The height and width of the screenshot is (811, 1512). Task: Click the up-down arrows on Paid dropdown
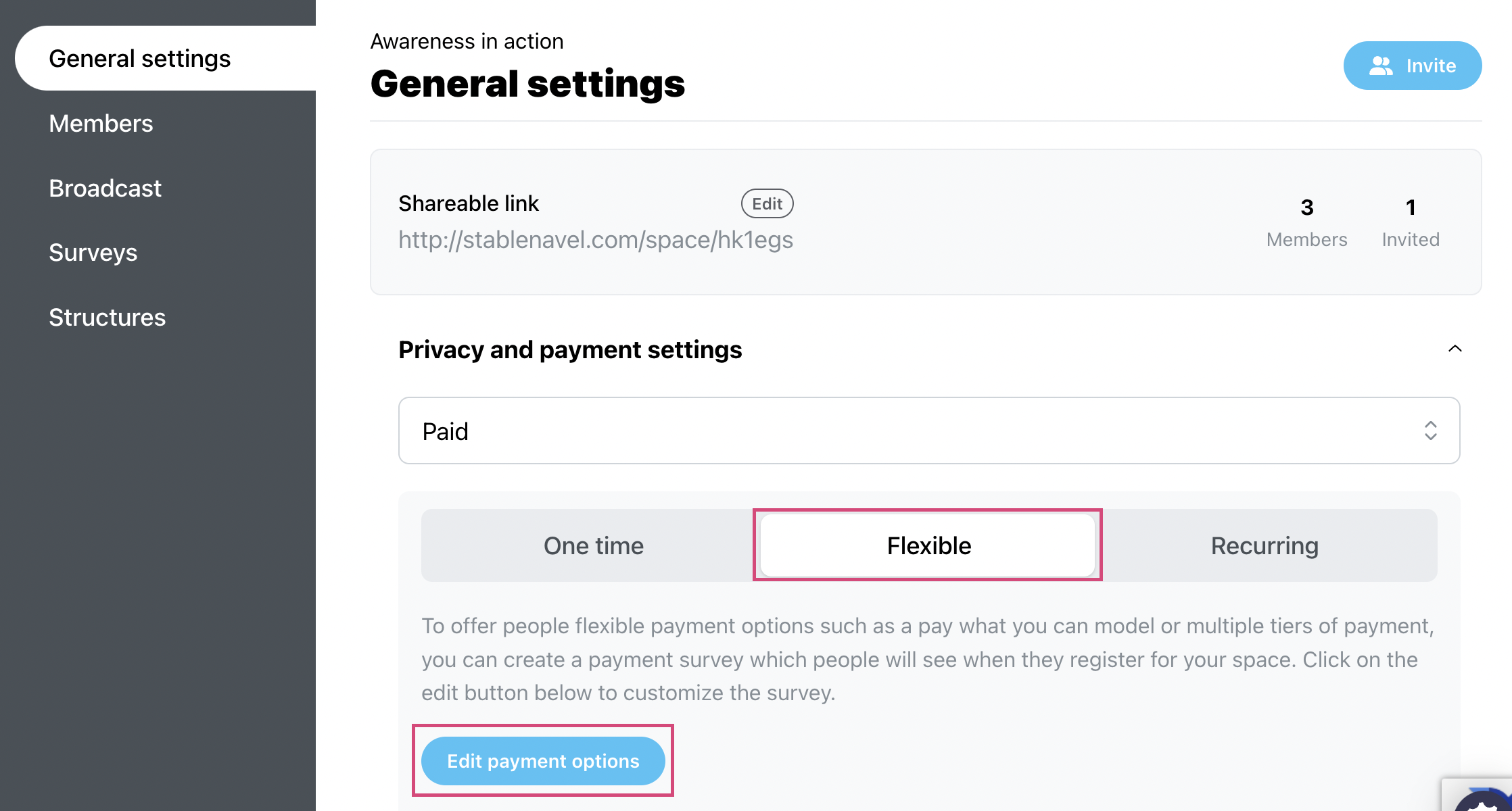[1430, 431]
